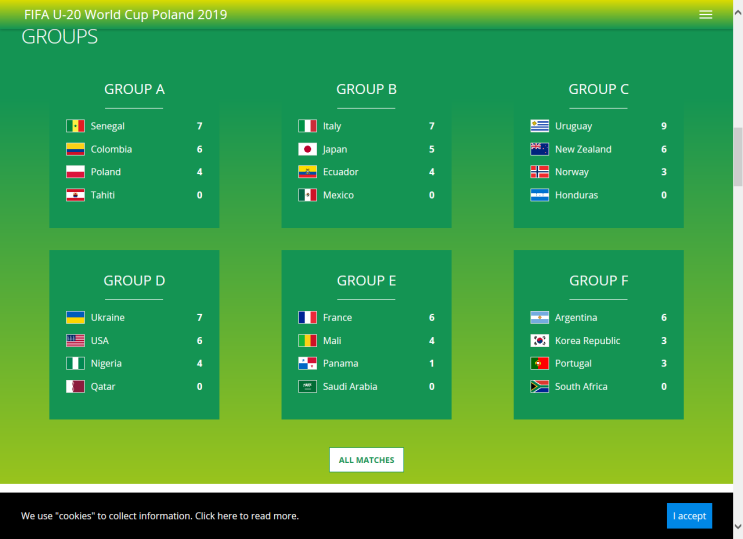
Task: Click the South Africa flag icon
Action: coord(540,387)
